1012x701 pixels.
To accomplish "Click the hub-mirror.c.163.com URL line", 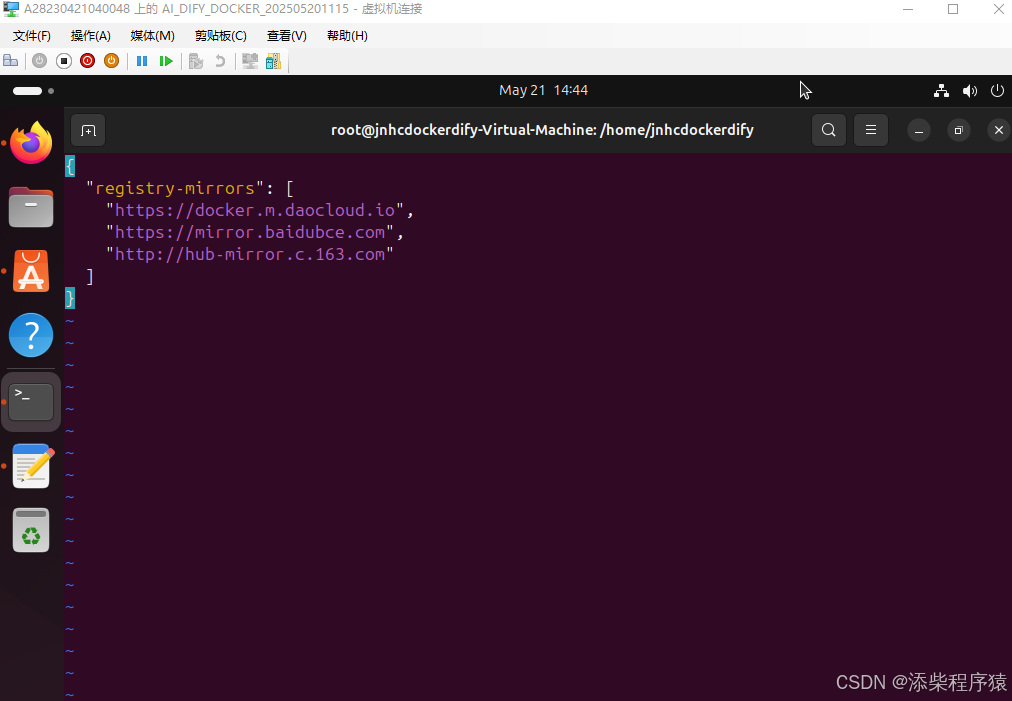I will coord(250,254).
